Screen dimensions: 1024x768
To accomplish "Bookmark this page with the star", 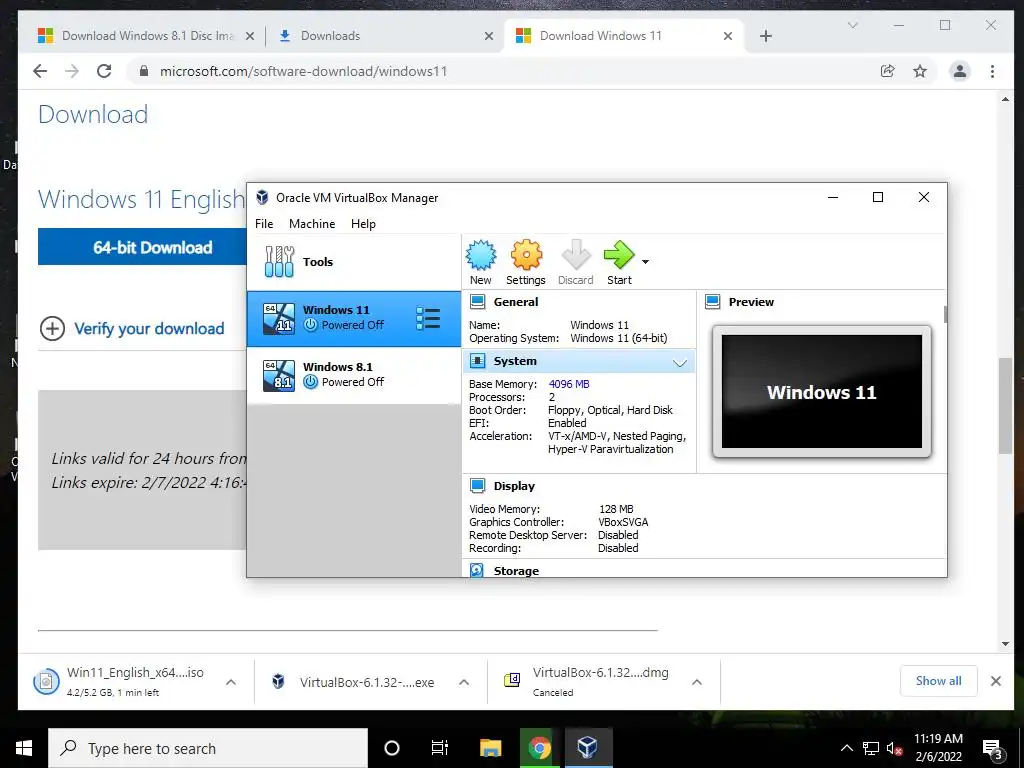I will 920,71.
